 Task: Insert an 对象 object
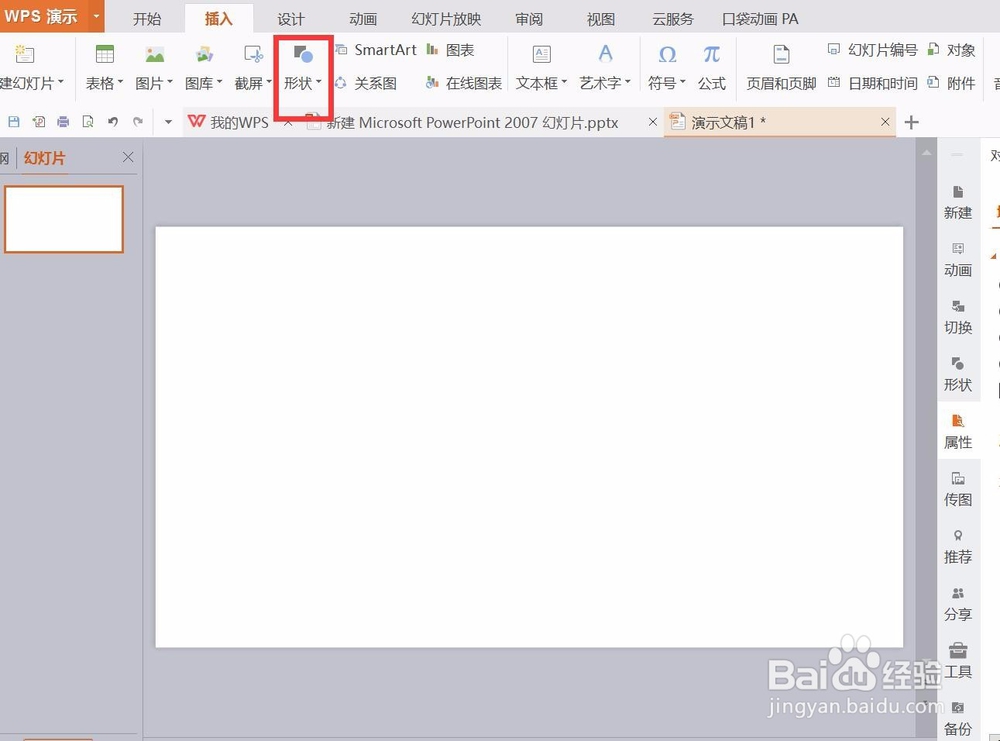(952, 50)
